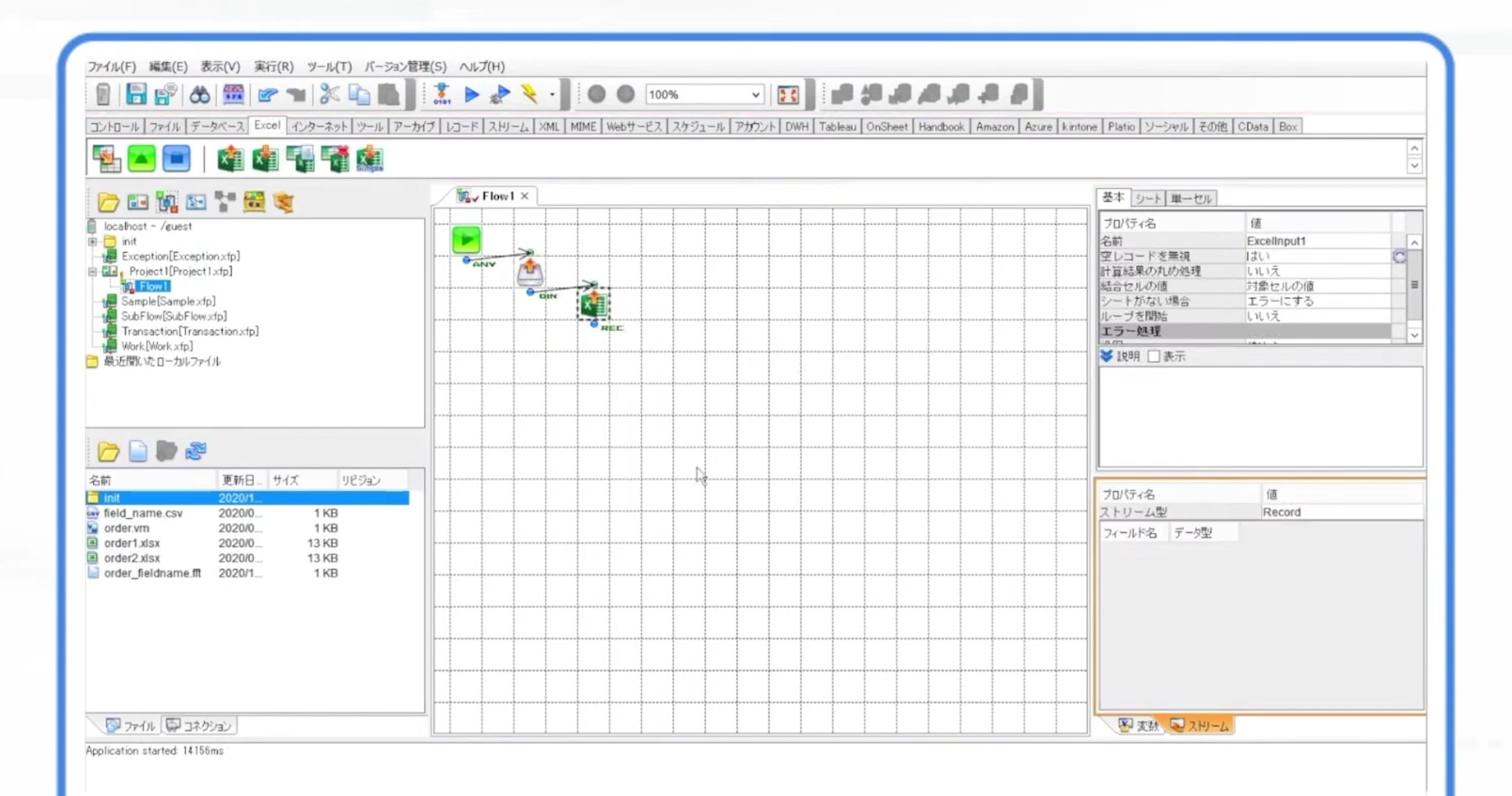Expand the init folder tree node
Image resolution: width=1512 pixels, height=796 pixels.
click(x=92, y=242)
